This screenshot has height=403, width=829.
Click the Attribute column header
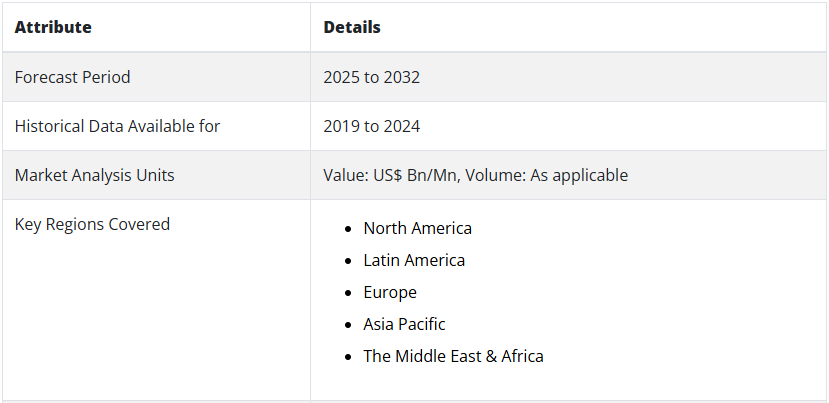click(x=53, y=27)
